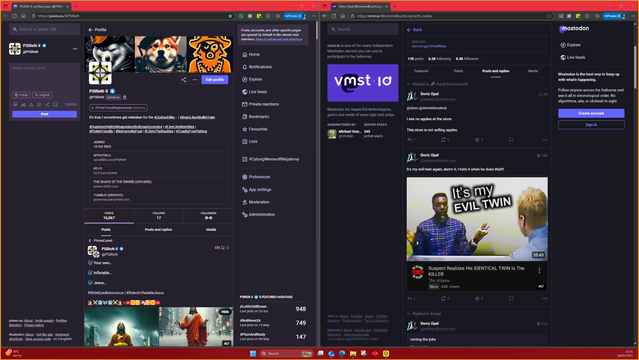Select Posts tab on PSiReN-X profile
Screen dimensions: 639x360
pyautogui.click(x=106, y=230)
